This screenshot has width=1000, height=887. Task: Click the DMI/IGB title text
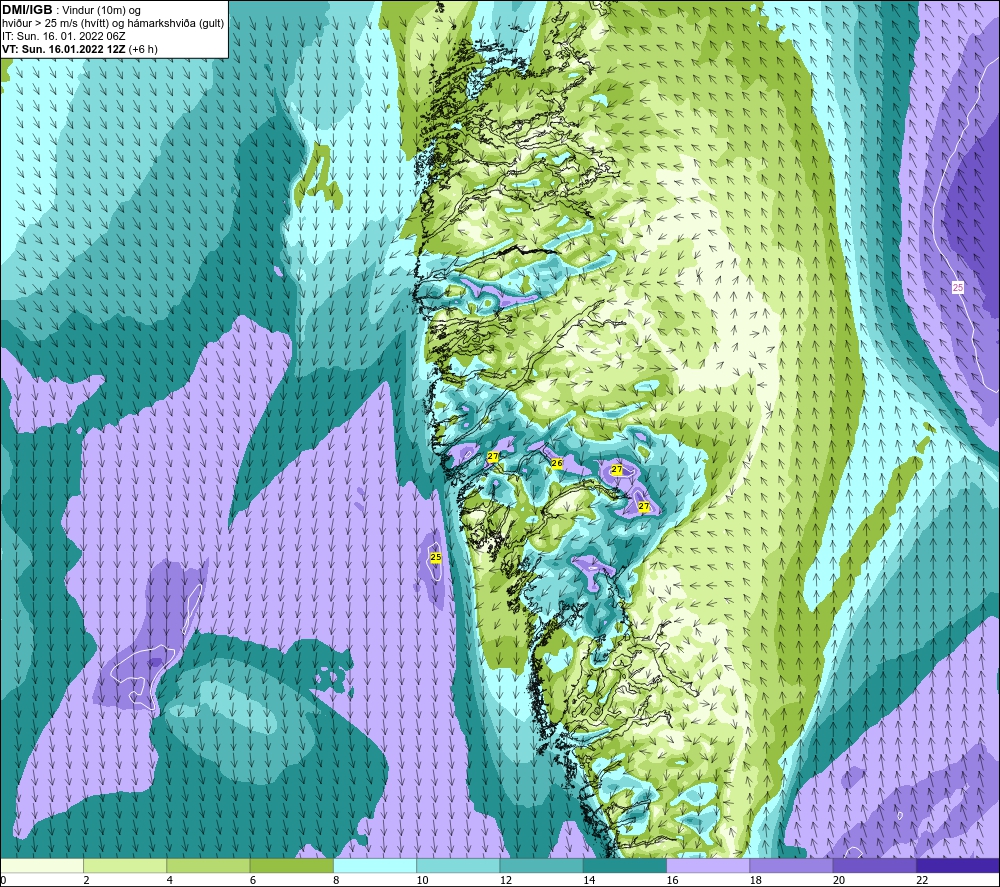tap(27, 10)
